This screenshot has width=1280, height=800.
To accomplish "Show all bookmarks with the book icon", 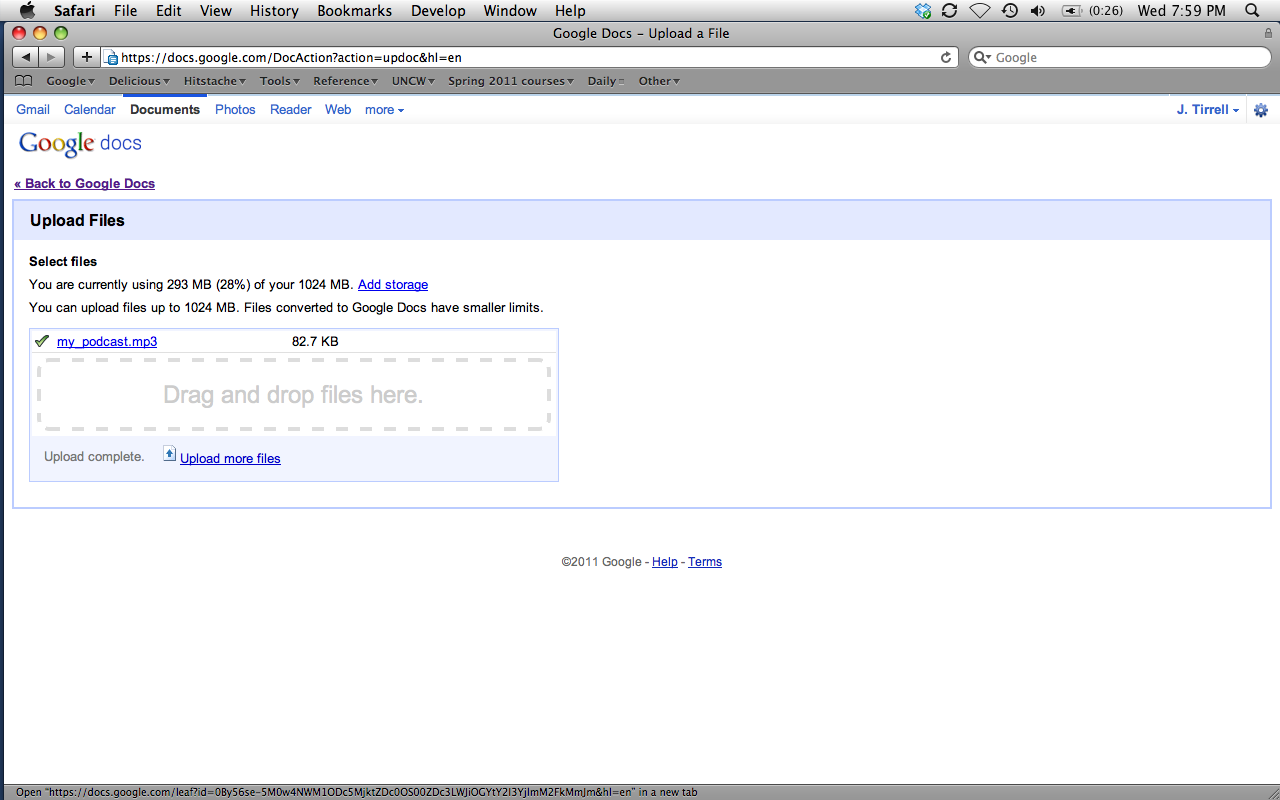I will click(24, 81).
